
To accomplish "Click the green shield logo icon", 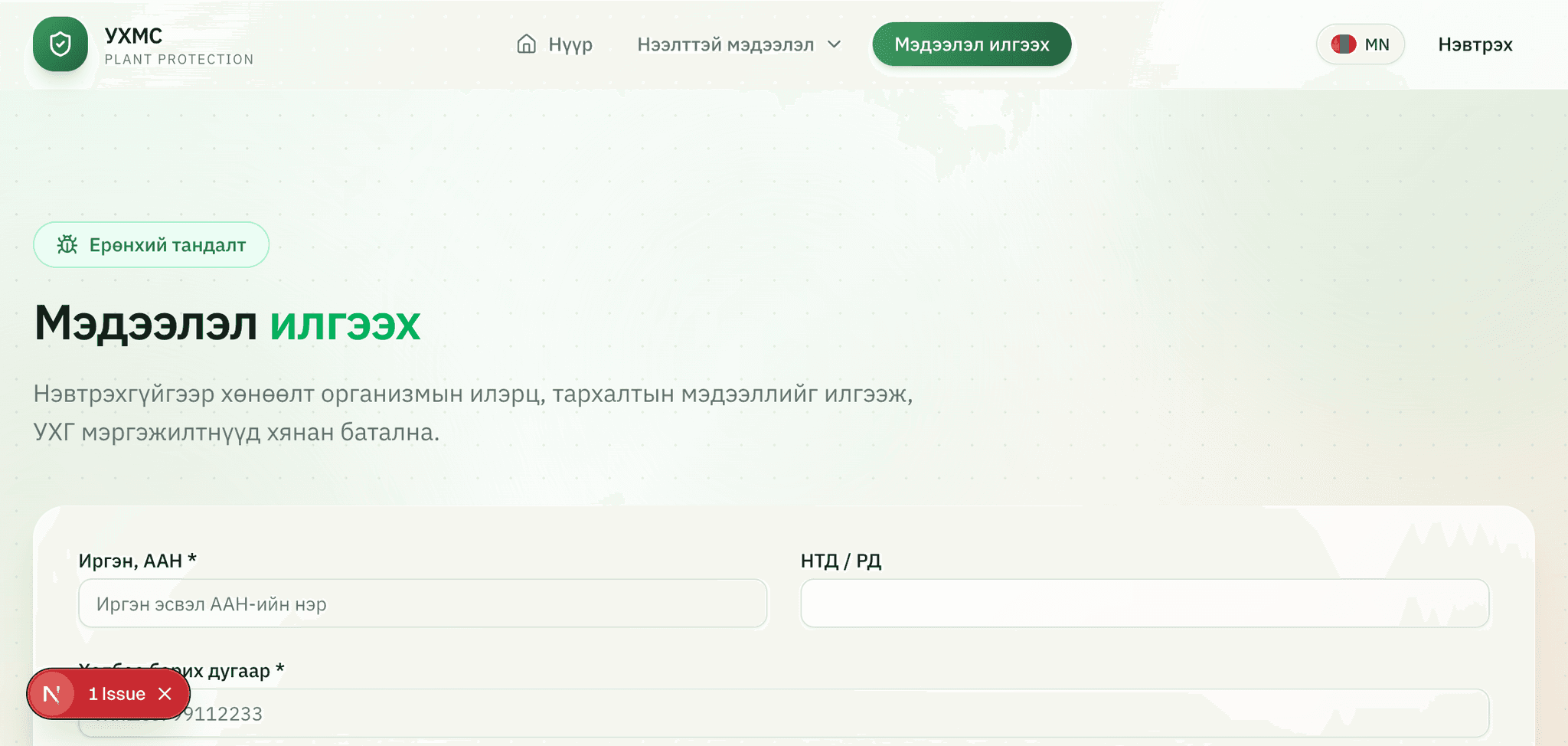I will click(60, 44).
